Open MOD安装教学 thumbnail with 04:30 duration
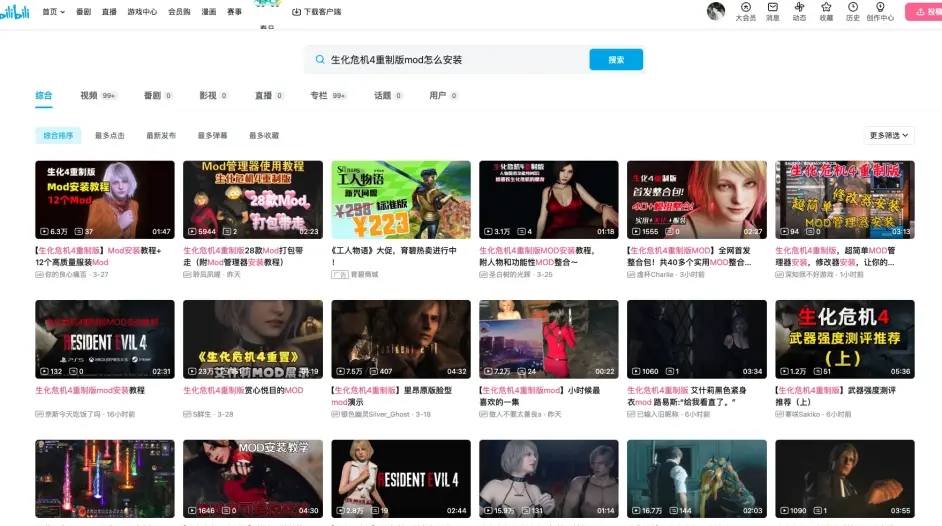Image resolution: width=942 pixels, height=526 pixels. click(253, 479)
